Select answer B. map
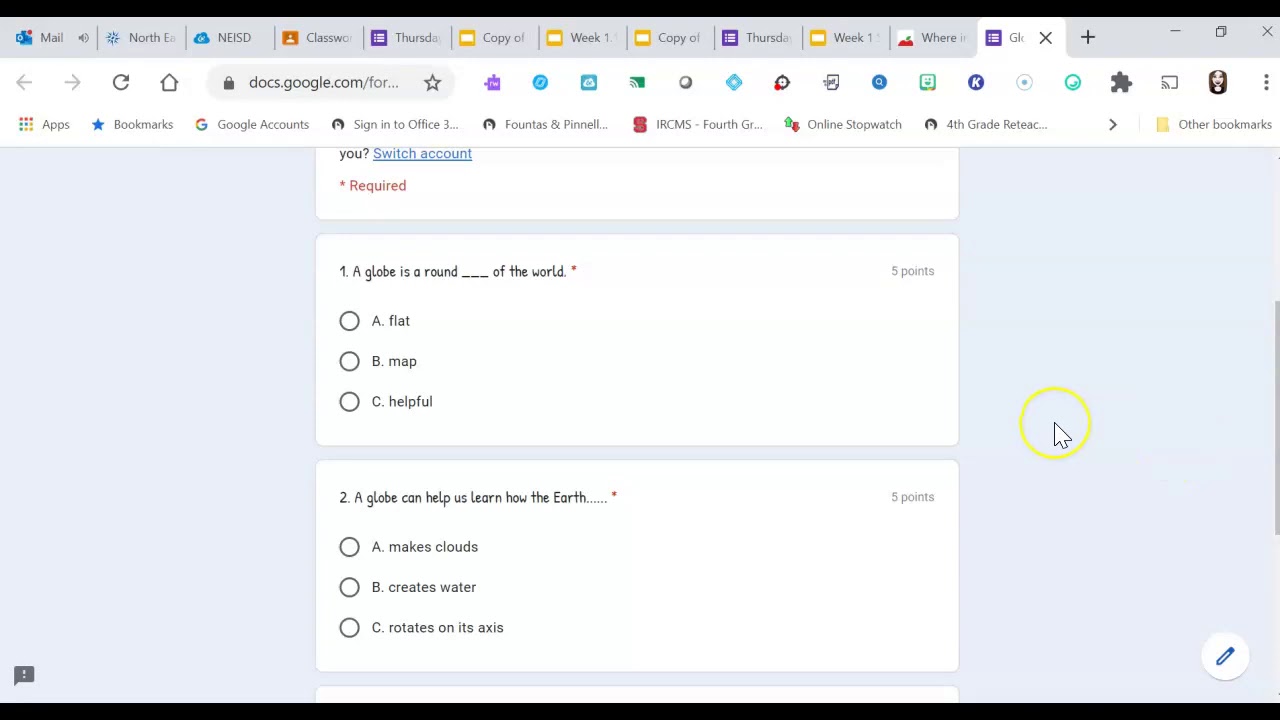Image resolution: width=1280 pixels, height=720 pixels. click(x=349, y=361)
